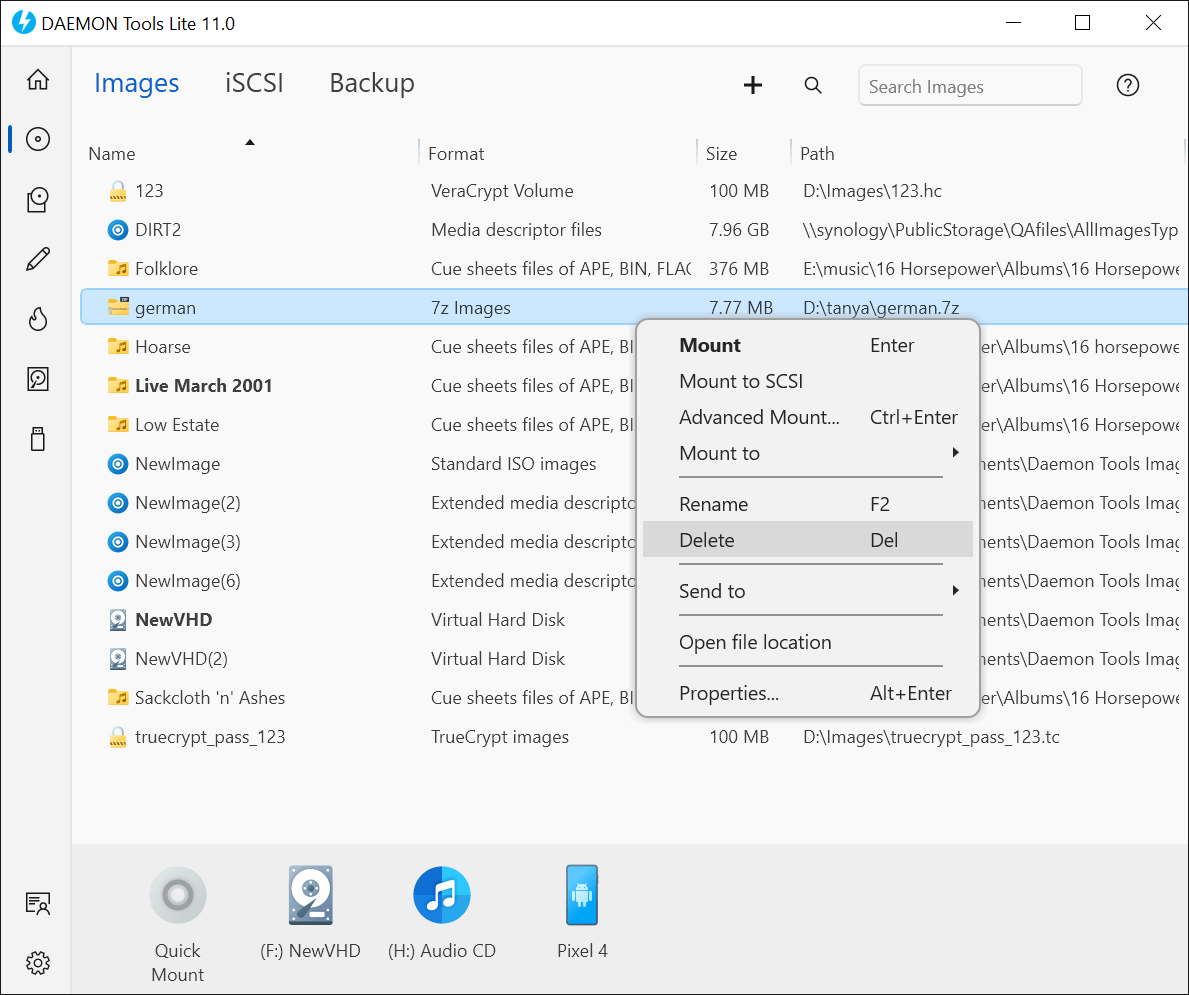Viewport: 1189px width, 995px height.
Task: Open the disc burning flame icon
Action: pyautogui.click(x=37, y=319)
